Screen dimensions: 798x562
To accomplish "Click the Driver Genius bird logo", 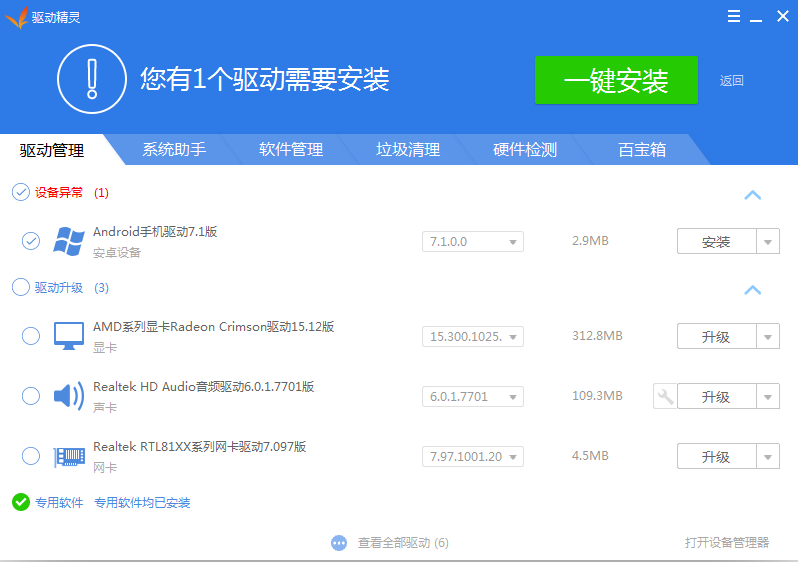I will click(x=16, y=17).
